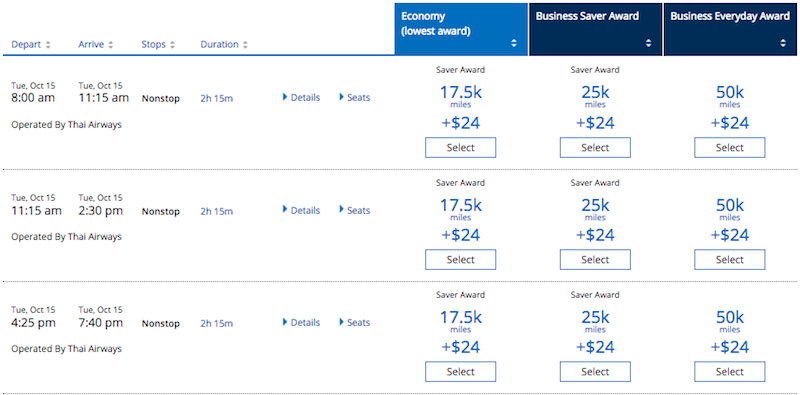Sort flights by Depart column arrows
Image resolution: width=800 pixels, height=395 pixels.
[x=48, y=45]
